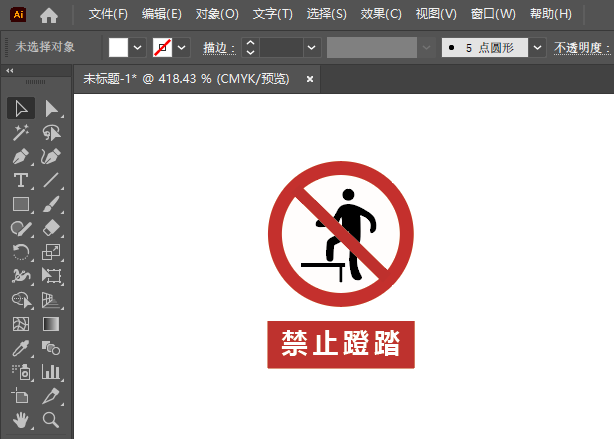Screen dimensions: 614x439
Task: Select the Column Graph tool
Action: click(51, 372)
